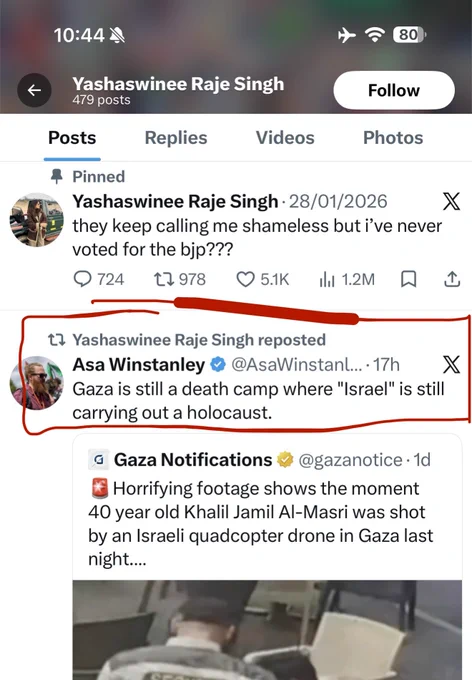Open replies on the pinned post

pyautogui.click(x=98, y=279)
